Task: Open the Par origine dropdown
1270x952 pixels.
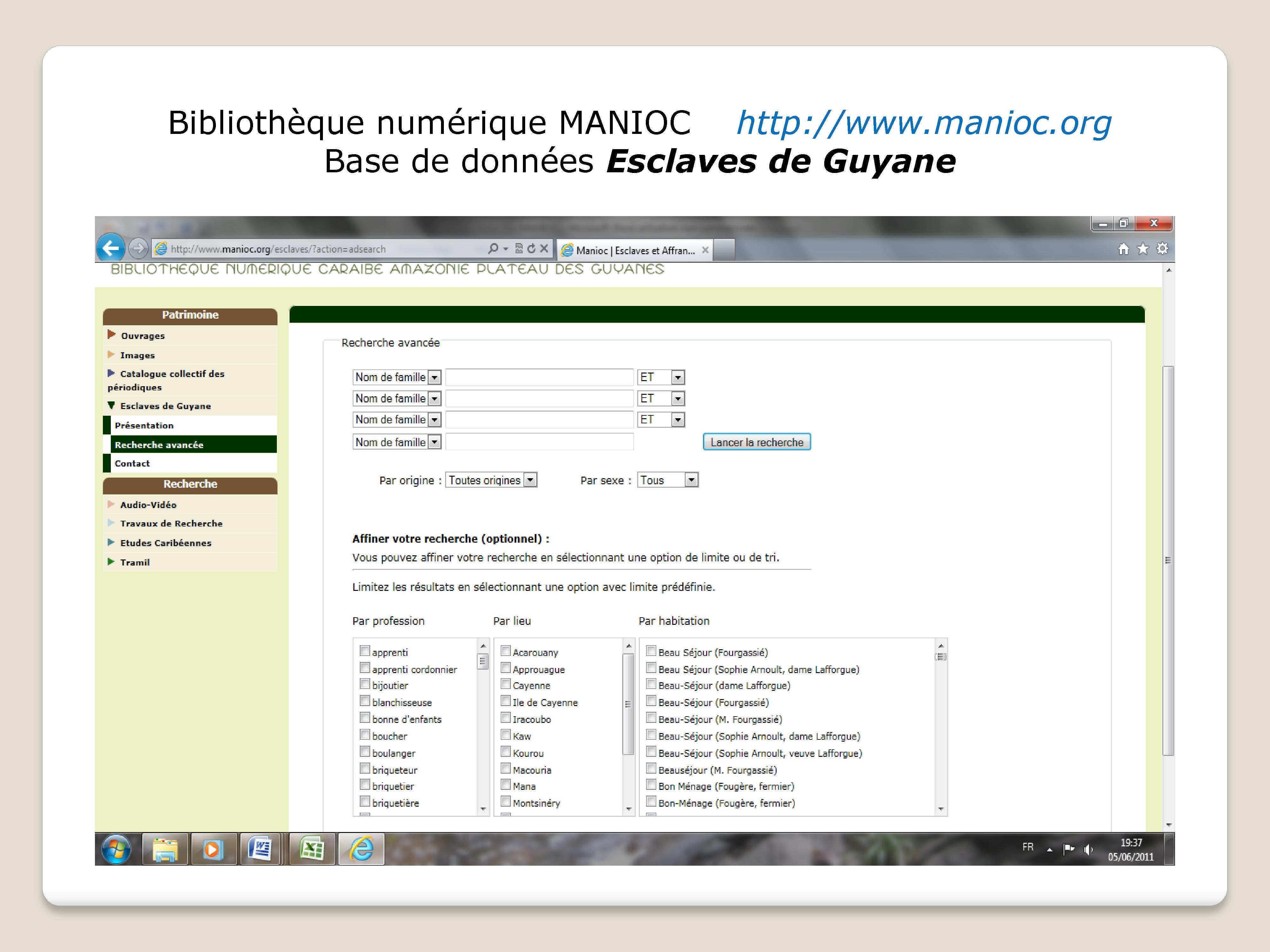Action: pos(491,480)
